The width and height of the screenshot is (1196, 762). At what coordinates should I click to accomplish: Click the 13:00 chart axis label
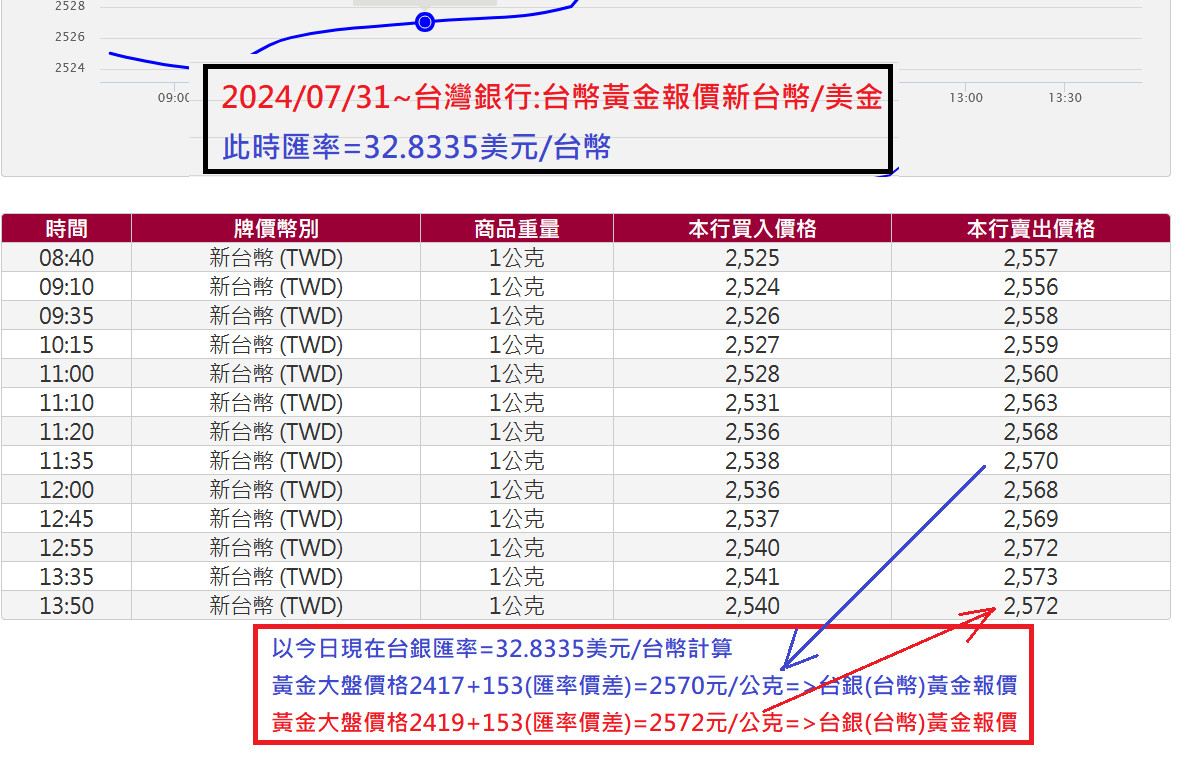[966, 98]
